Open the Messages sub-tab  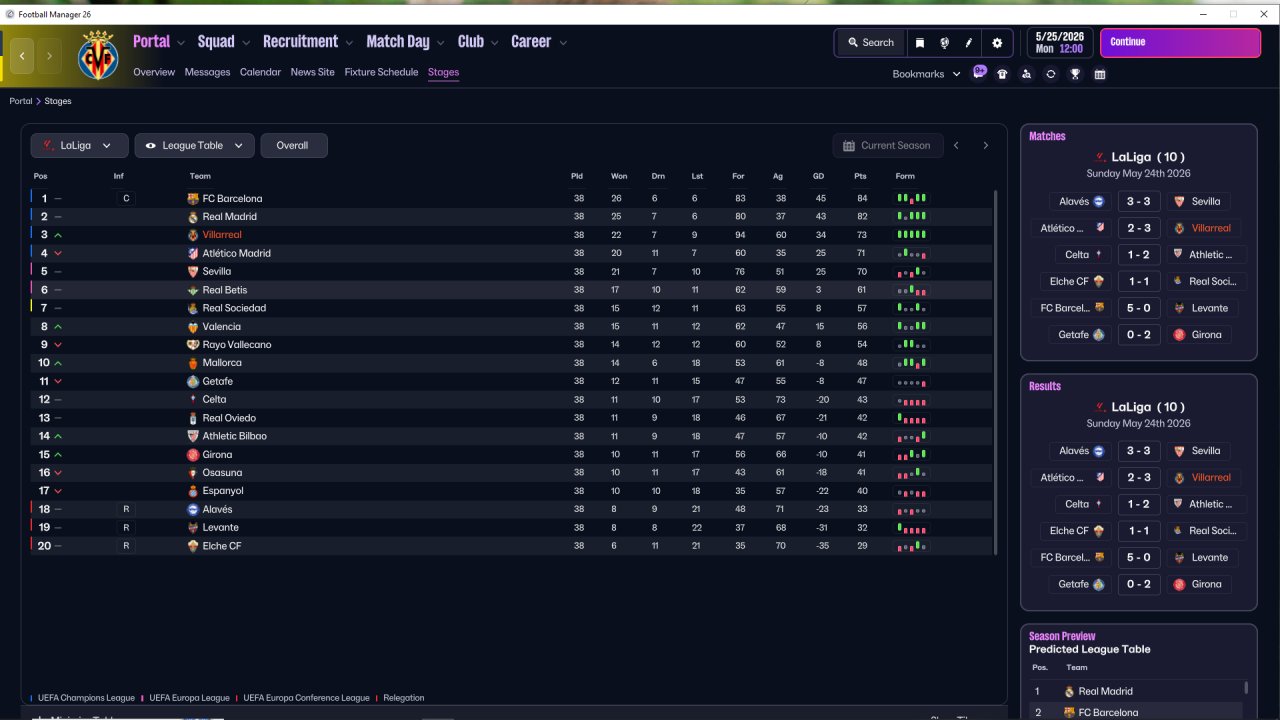point(207,73)
